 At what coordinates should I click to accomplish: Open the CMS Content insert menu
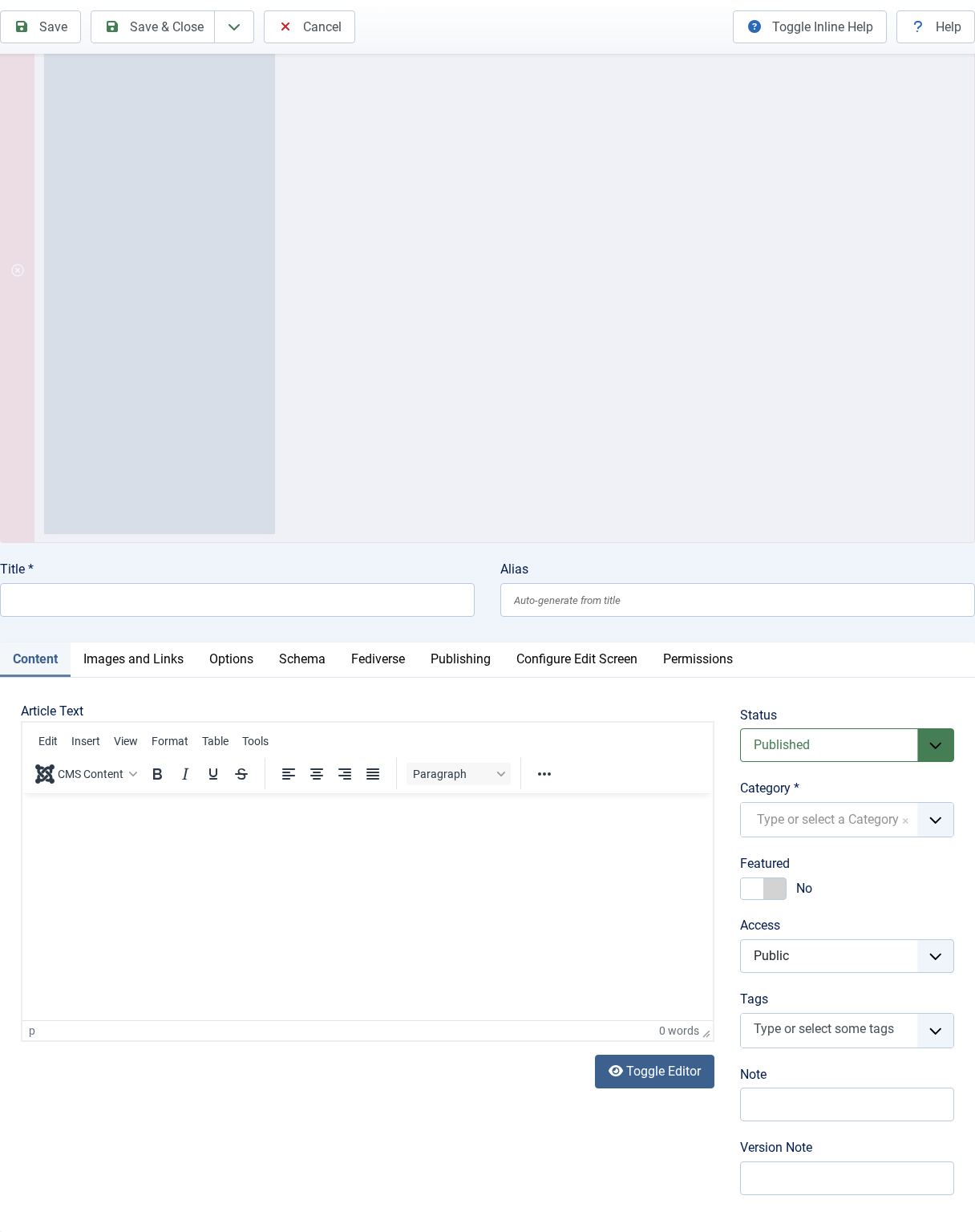pos(86,774)
